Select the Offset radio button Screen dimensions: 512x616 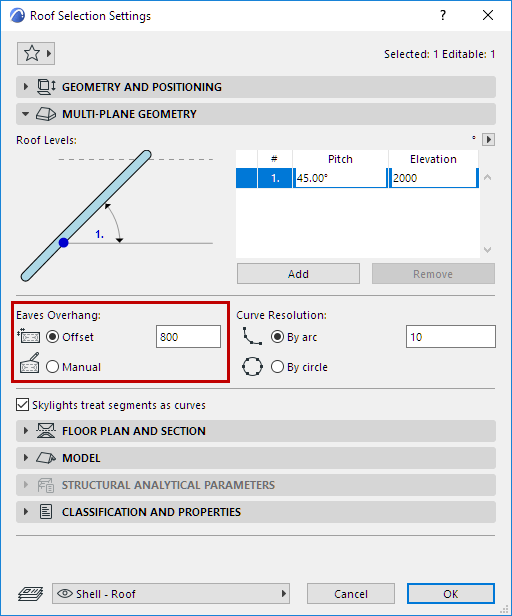coord(52,337)
